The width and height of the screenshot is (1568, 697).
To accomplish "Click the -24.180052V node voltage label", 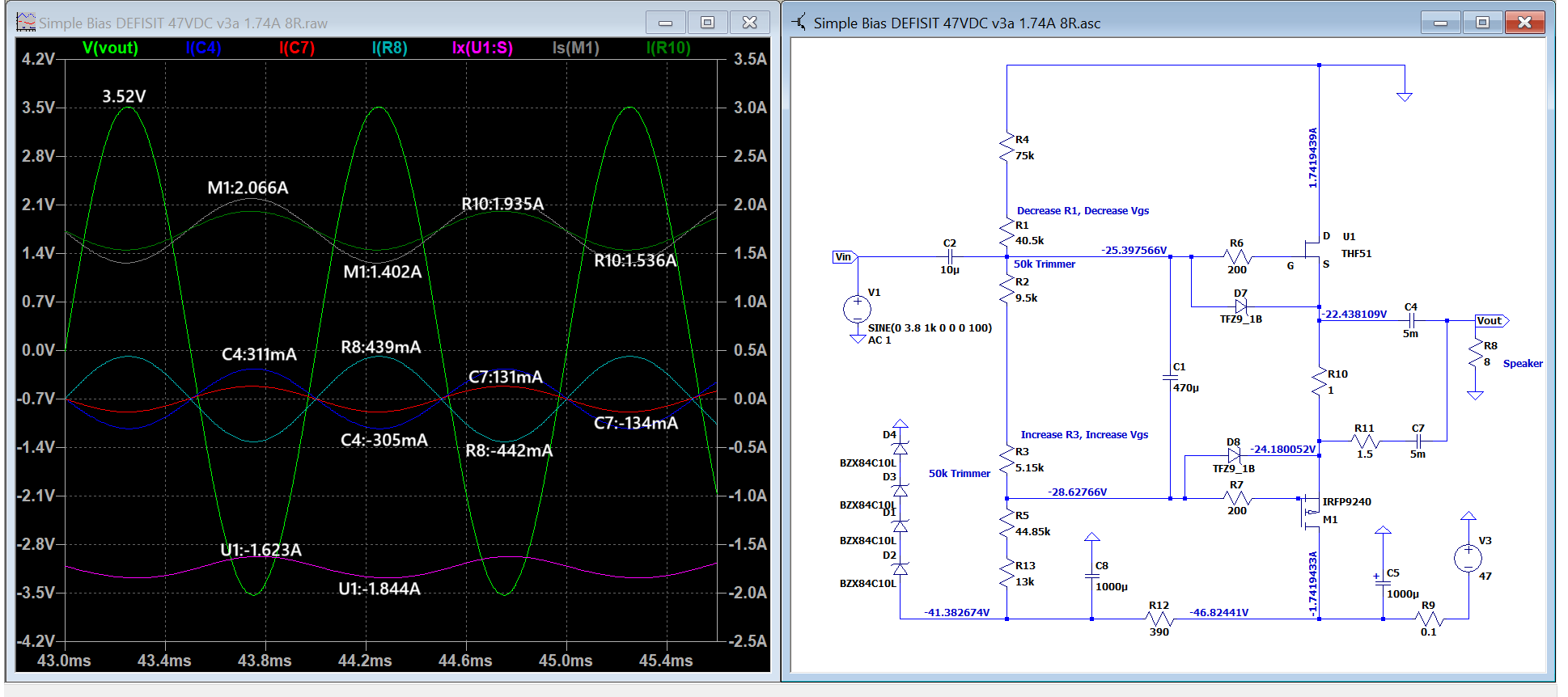I will (1282, 449).
